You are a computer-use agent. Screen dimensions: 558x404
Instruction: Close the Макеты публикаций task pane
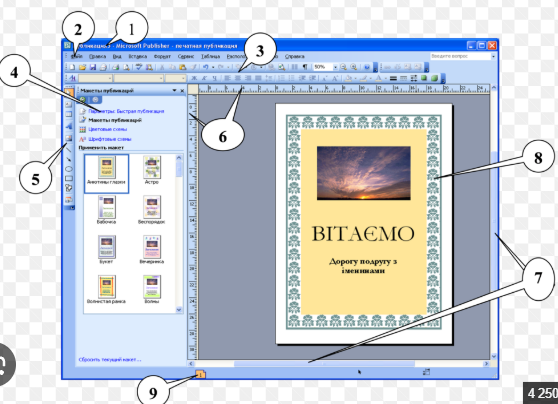(x=182, y=91)
